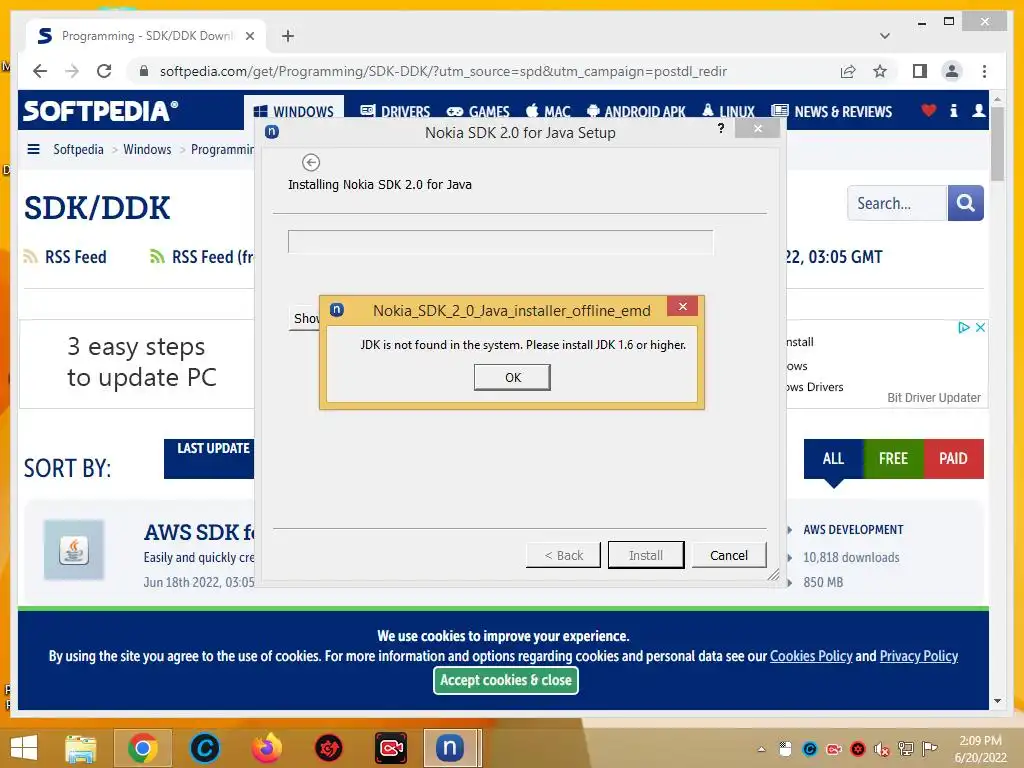Image resolution: width=1024 pixels, height=768 pixels.
Task: Bookmark this page with star icon
Action: pyautogui.click(x=880, y=71)
